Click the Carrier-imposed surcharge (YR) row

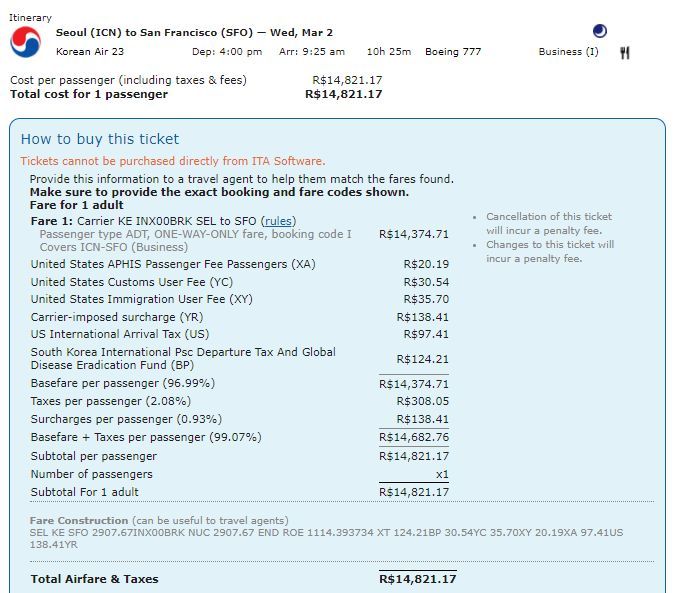coord(239,317)
